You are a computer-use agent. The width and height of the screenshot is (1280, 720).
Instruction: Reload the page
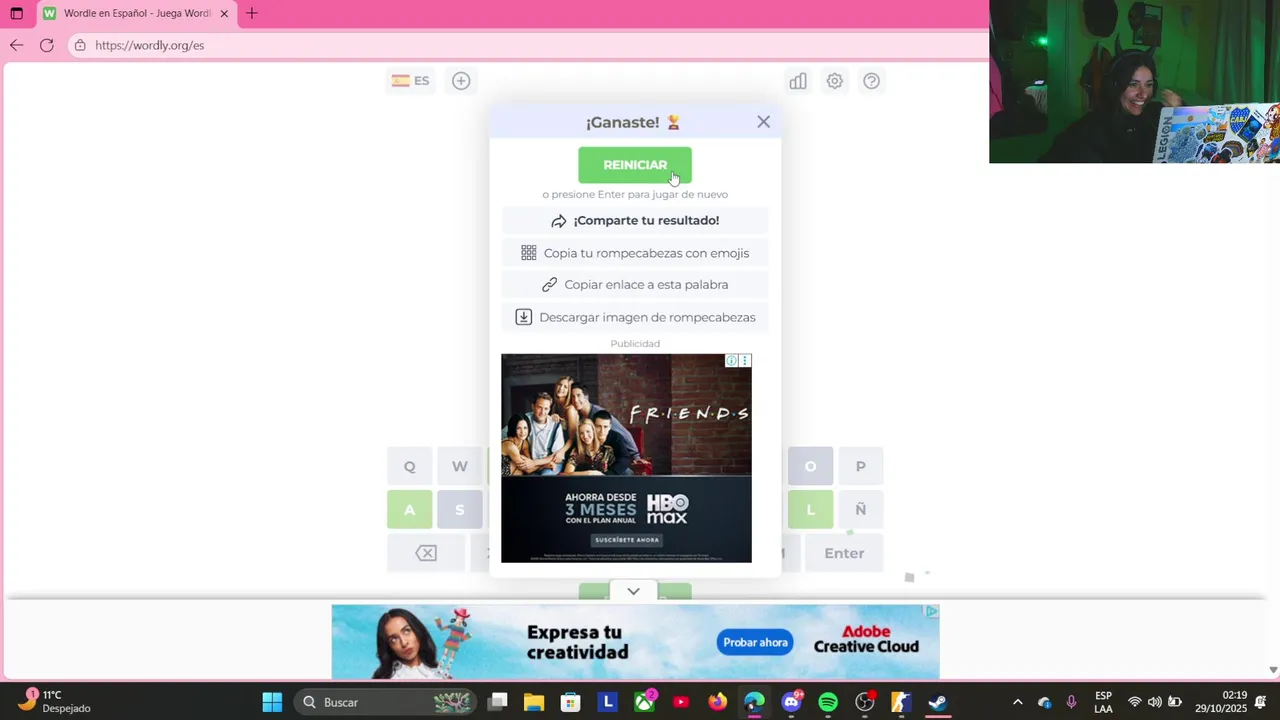click(x=46, y=45)
